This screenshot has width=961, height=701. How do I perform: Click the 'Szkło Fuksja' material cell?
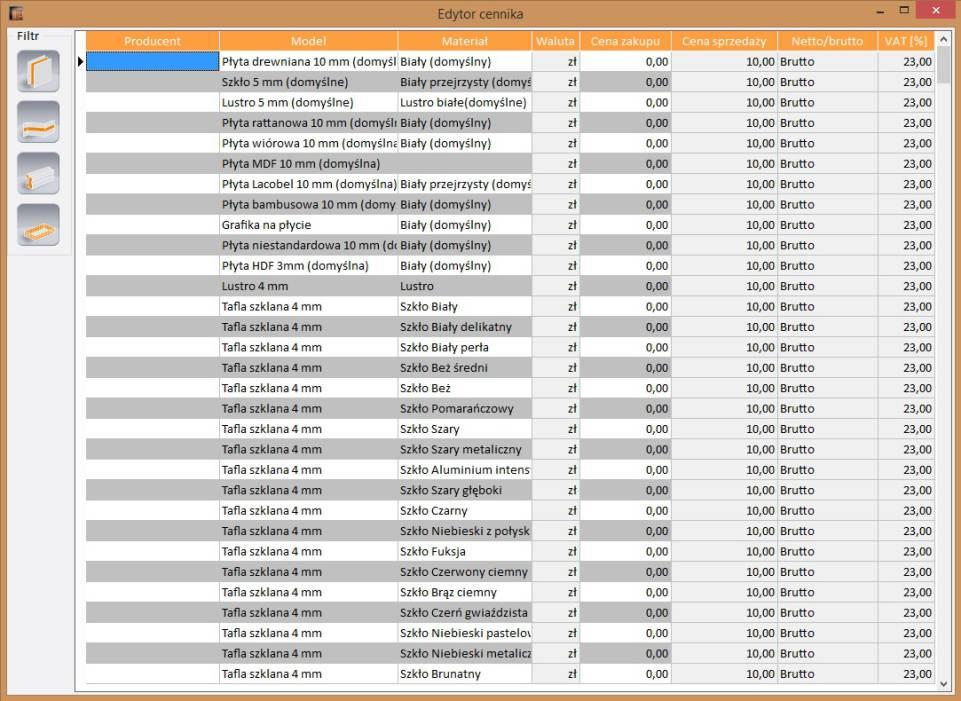tap(465, 551)
